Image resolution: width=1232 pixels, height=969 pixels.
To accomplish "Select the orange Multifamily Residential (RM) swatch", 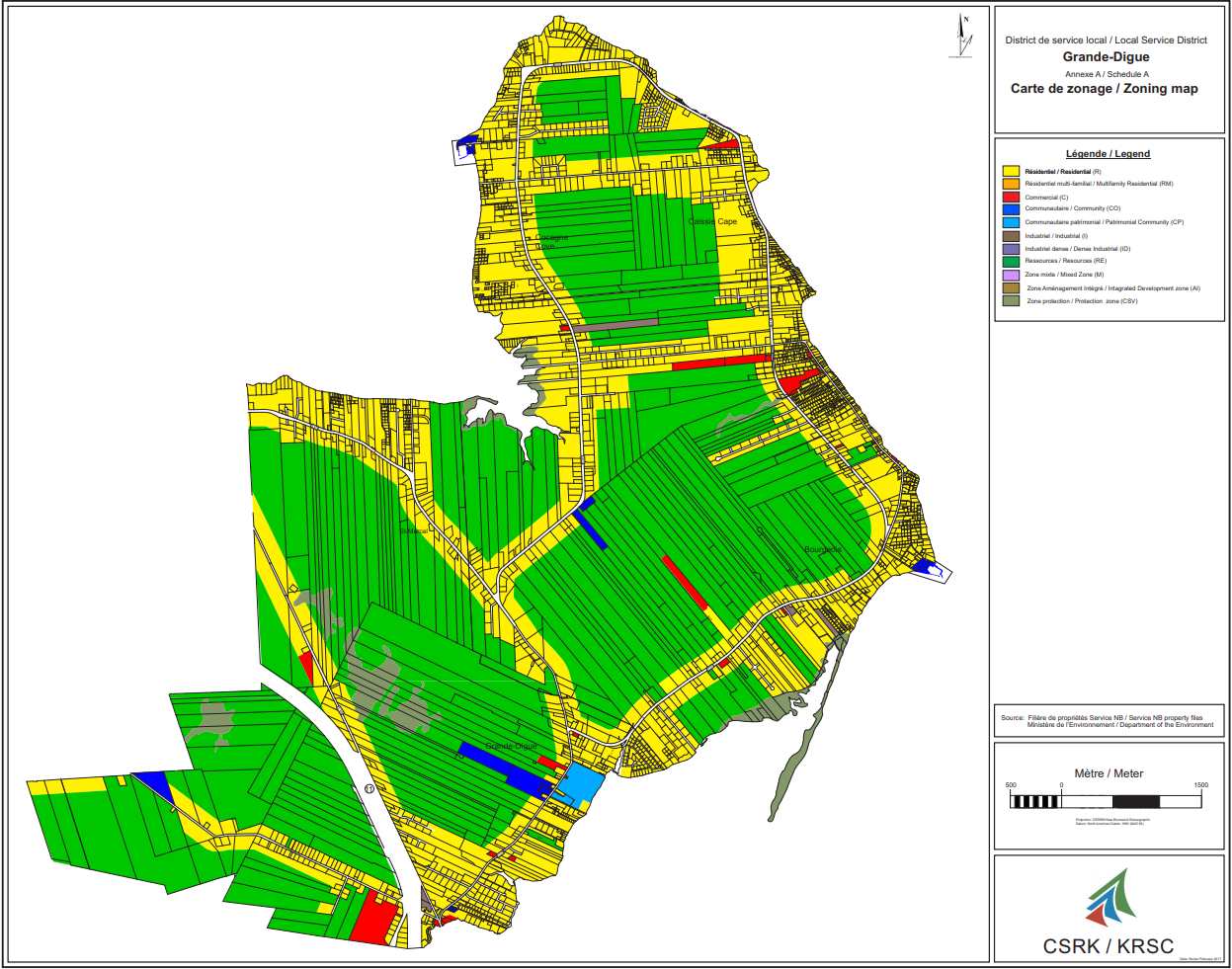I will (1011, 184).
